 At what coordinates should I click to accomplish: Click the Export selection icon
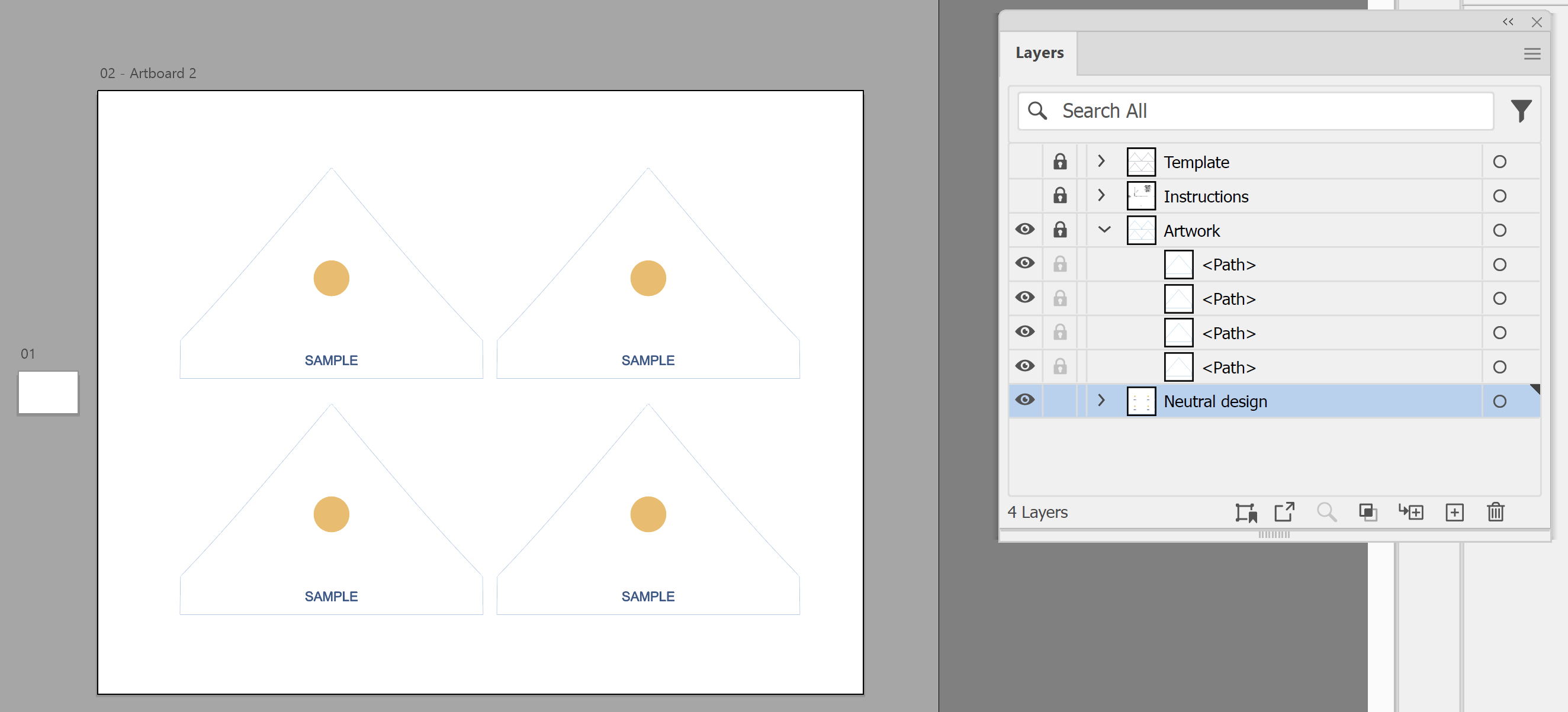tap(1284, 513)
